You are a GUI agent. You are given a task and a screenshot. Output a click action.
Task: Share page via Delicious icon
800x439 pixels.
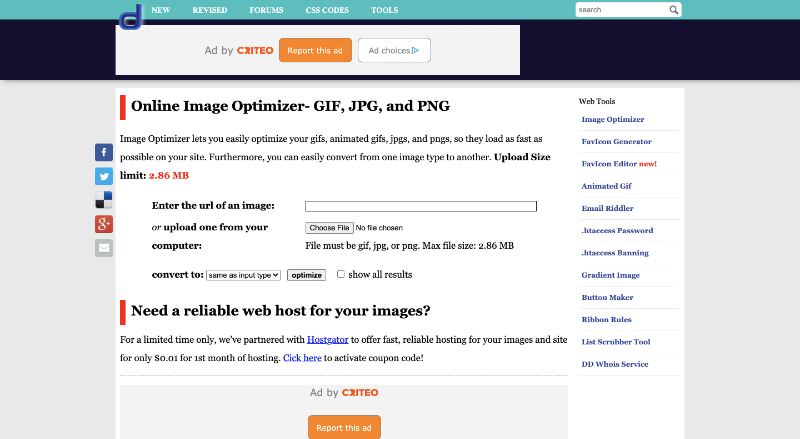click(104, 200)
